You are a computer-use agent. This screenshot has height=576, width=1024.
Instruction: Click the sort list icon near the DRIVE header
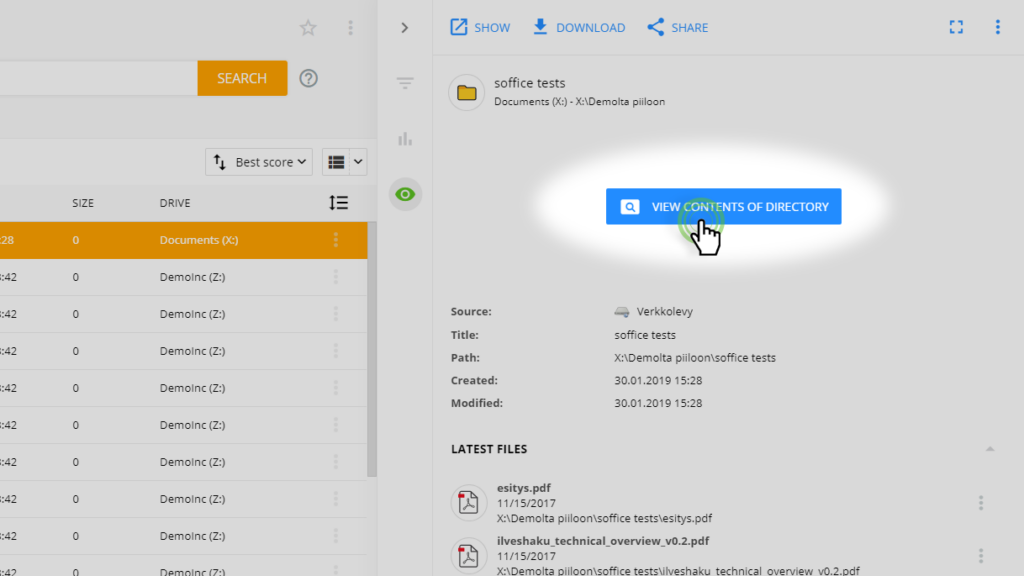coord(338,202)
